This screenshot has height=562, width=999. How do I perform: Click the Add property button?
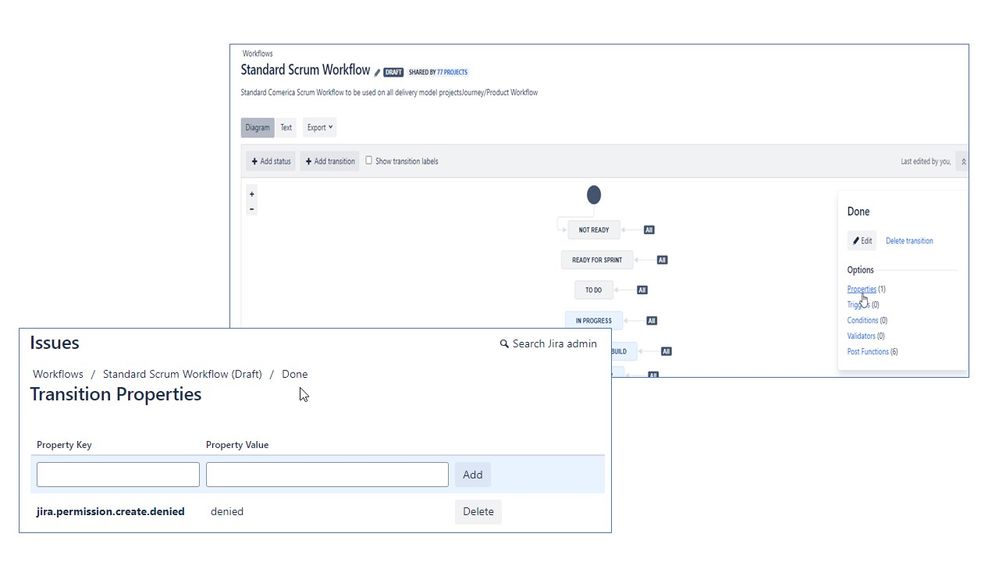473,475
